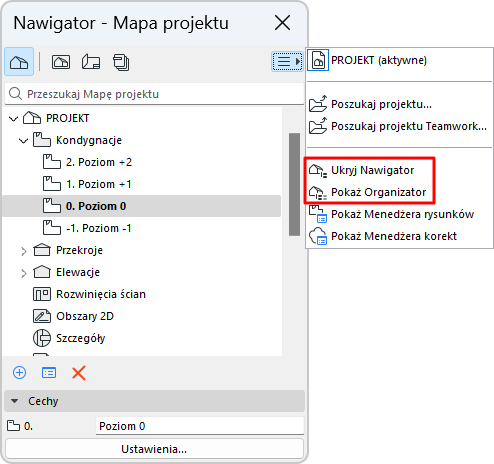
Task: Close the Nawigator panel
Action: 282,23
